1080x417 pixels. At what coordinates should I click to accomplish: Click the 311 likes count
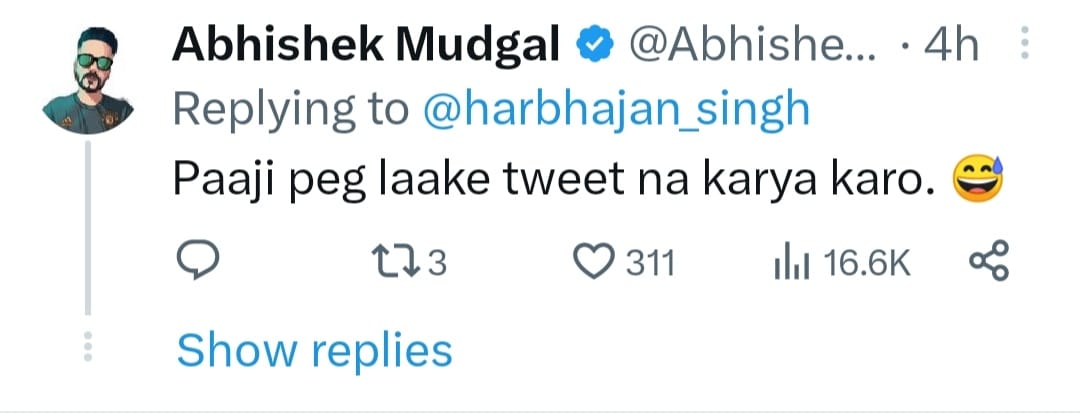click(650, 264)
